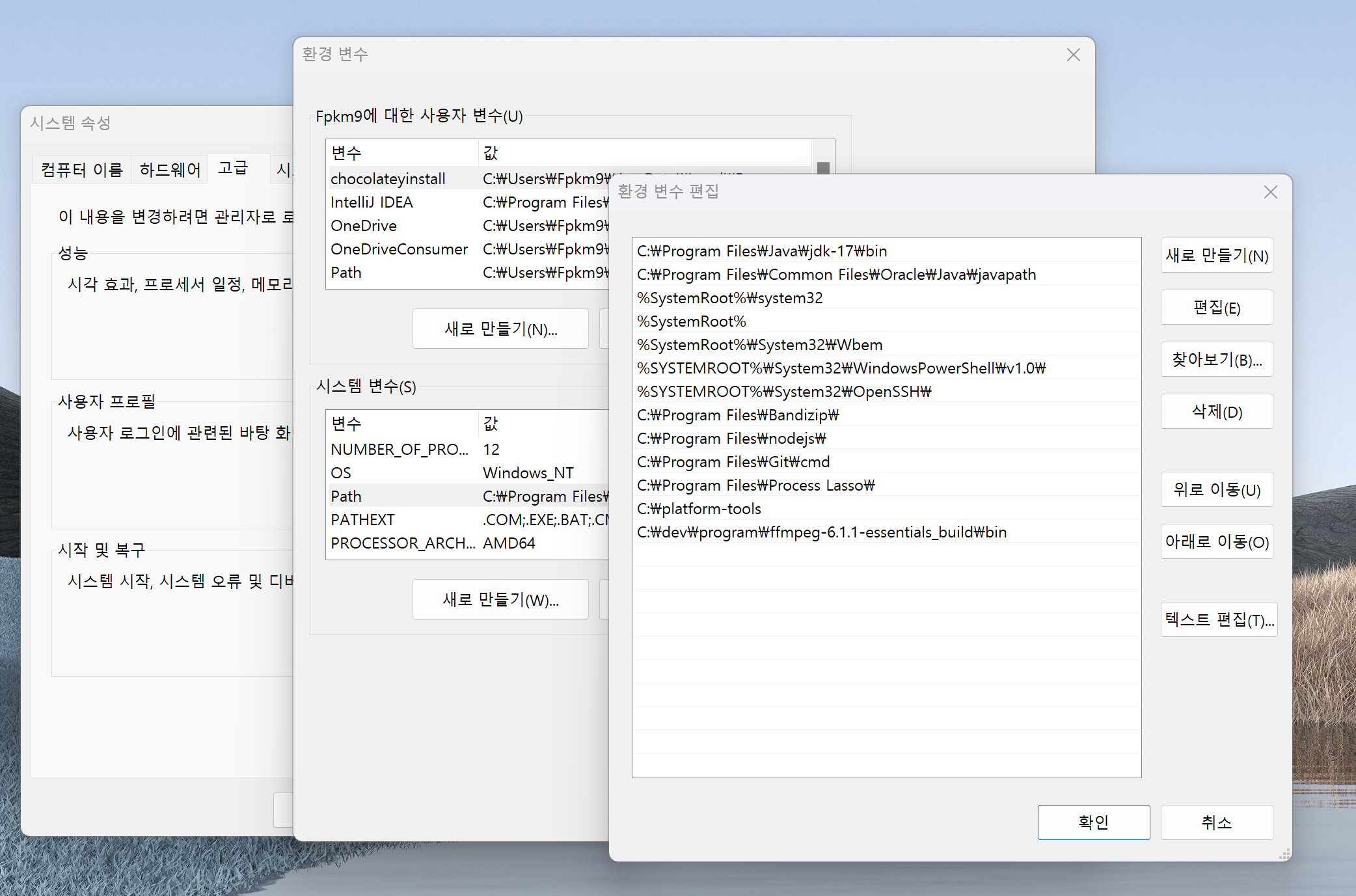Switch to the 하드웨어 tab
Image resolution: width=1356 pixels, height=896 pixels.
(170, 170)
